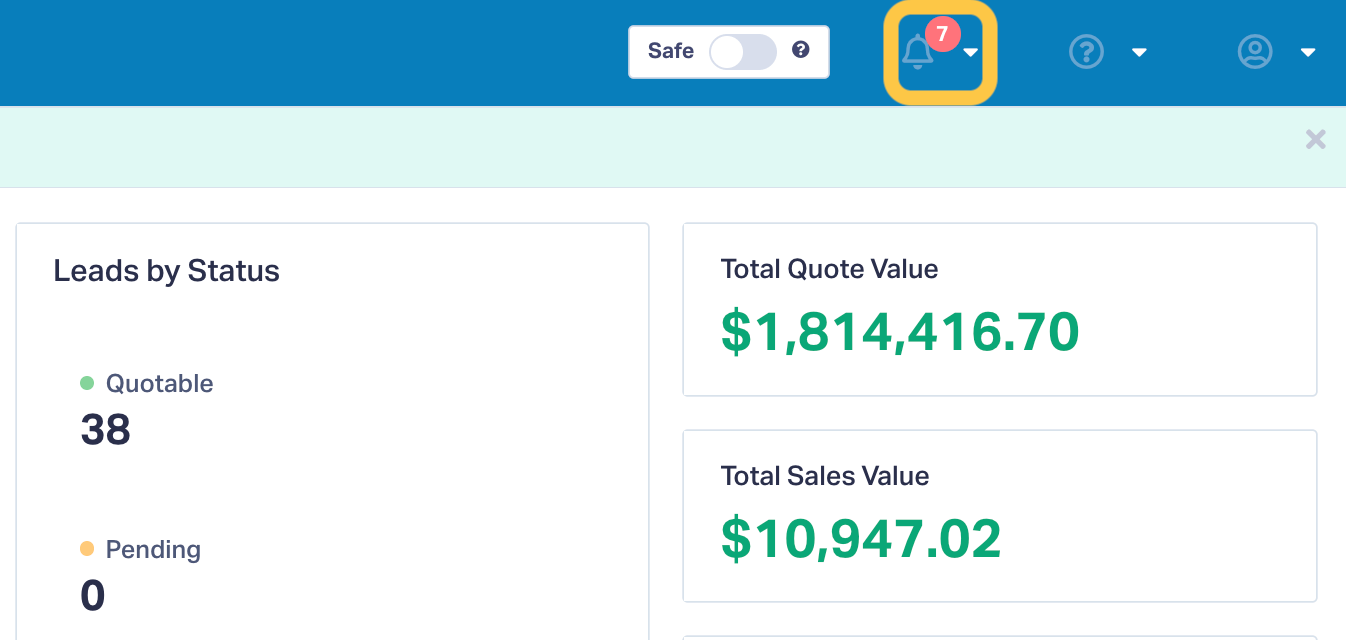Click the Safe label text
The width and height of the screenshot is (1346, 640).
click(x=671, y=51)
